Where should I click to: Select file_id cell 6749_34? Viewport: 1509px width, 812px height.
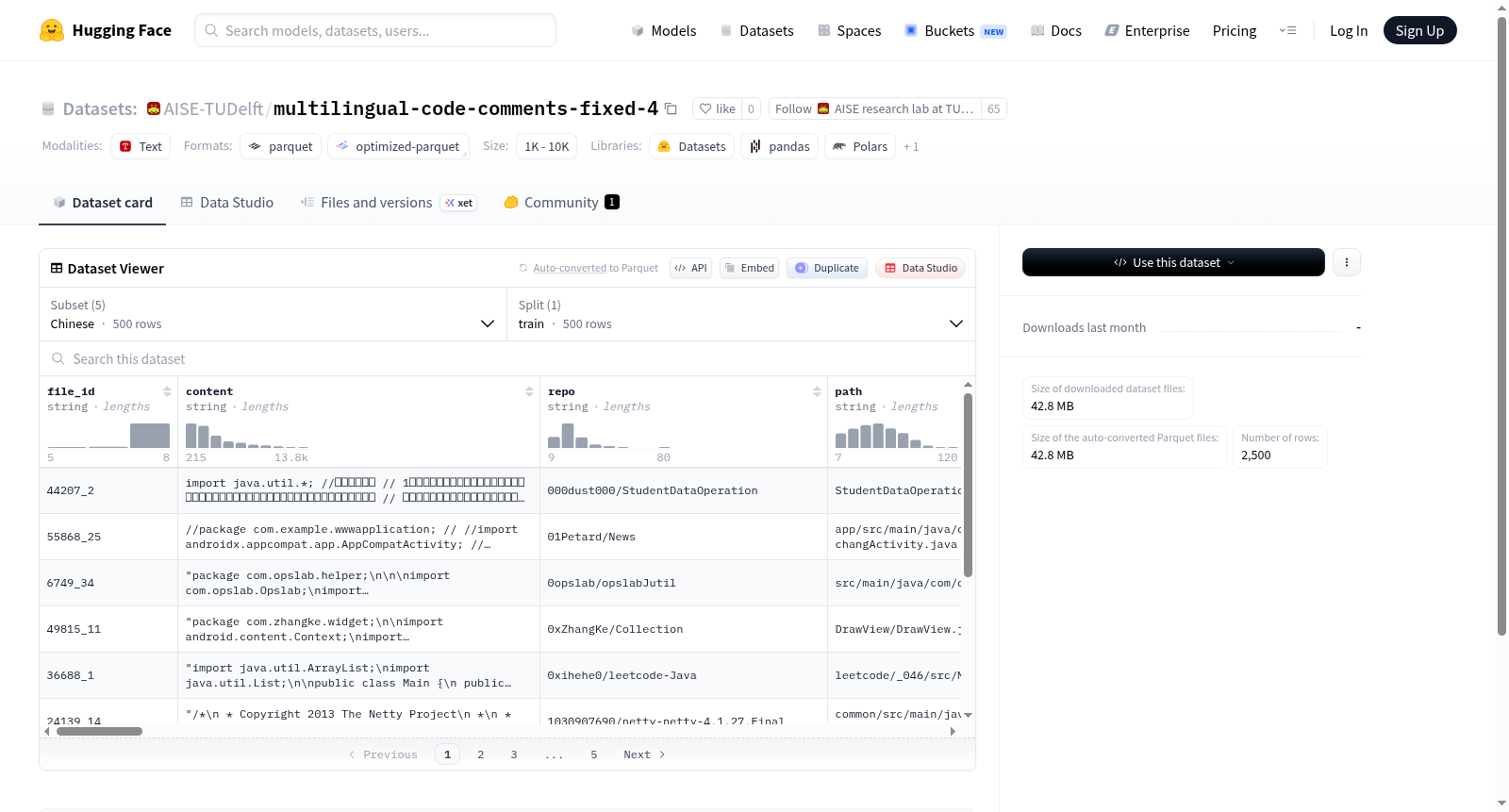[x=108, y=583]
